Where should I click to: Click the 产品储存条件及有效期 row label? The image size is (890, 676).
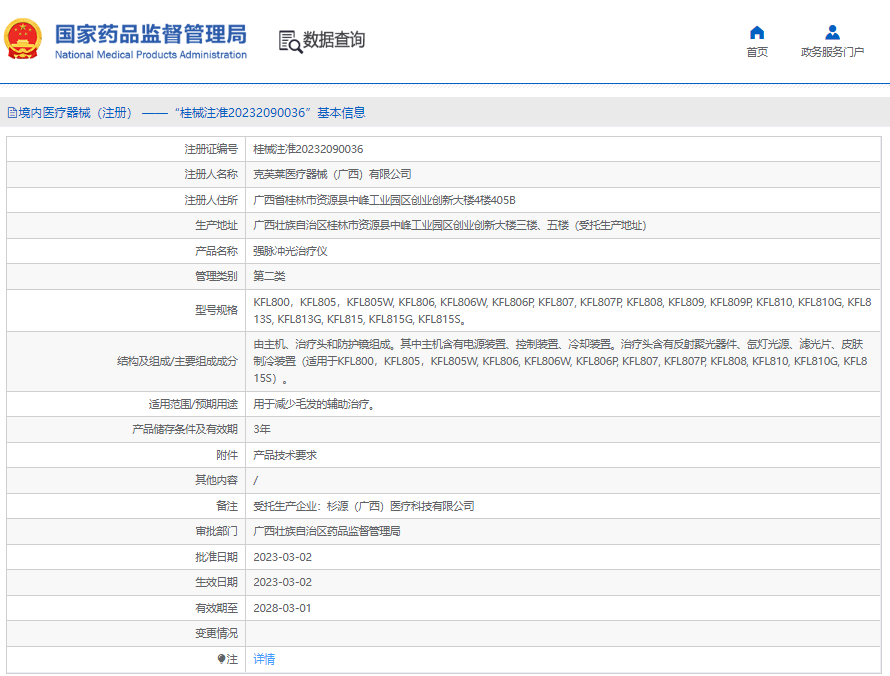185,429
